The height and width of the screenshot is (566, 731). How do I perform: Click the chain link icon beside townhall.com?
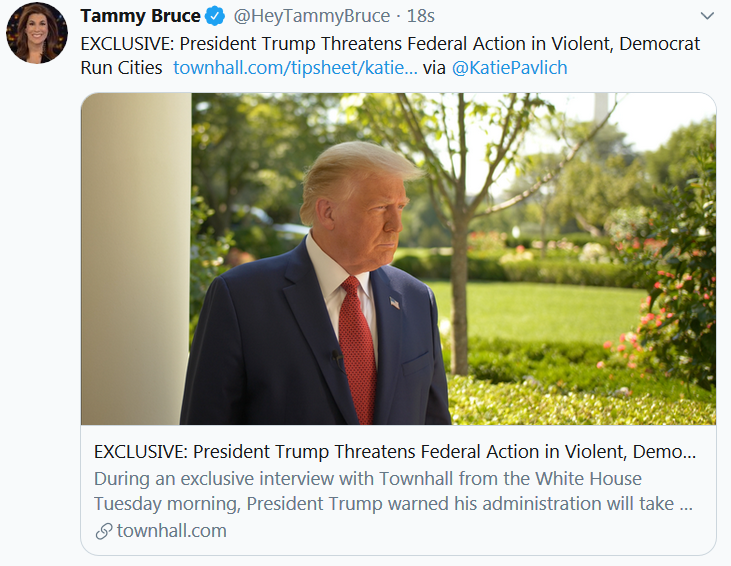coord(103,531)
